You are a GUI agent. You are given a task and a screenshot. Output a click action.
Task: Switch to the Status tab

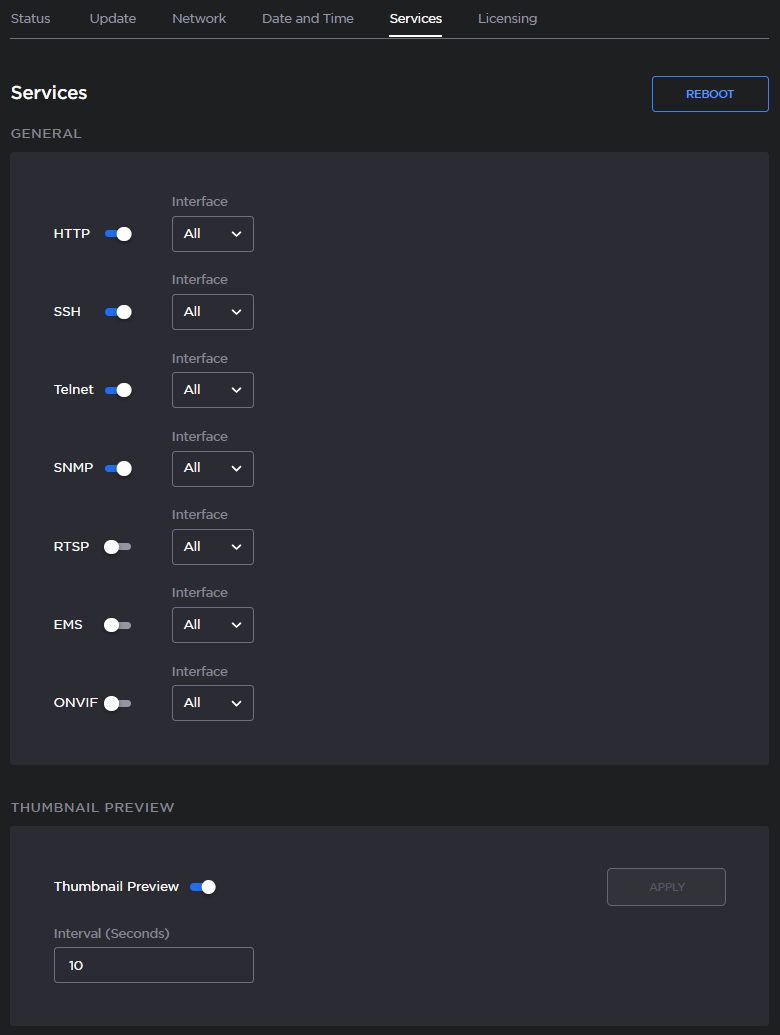click(30, 19)
